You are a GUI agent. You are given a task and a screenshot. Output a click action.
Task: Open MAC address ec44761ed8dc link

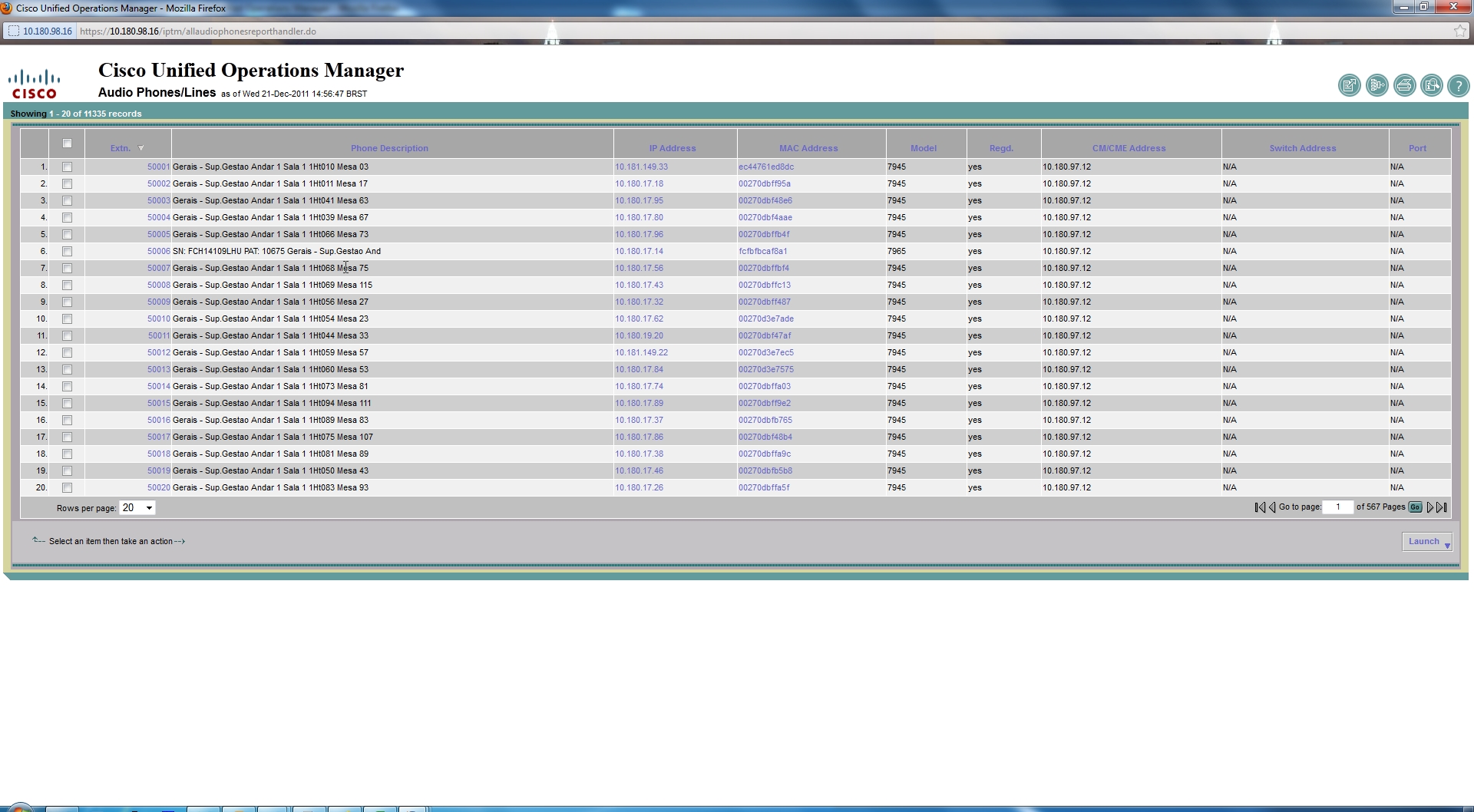[766, 167]
